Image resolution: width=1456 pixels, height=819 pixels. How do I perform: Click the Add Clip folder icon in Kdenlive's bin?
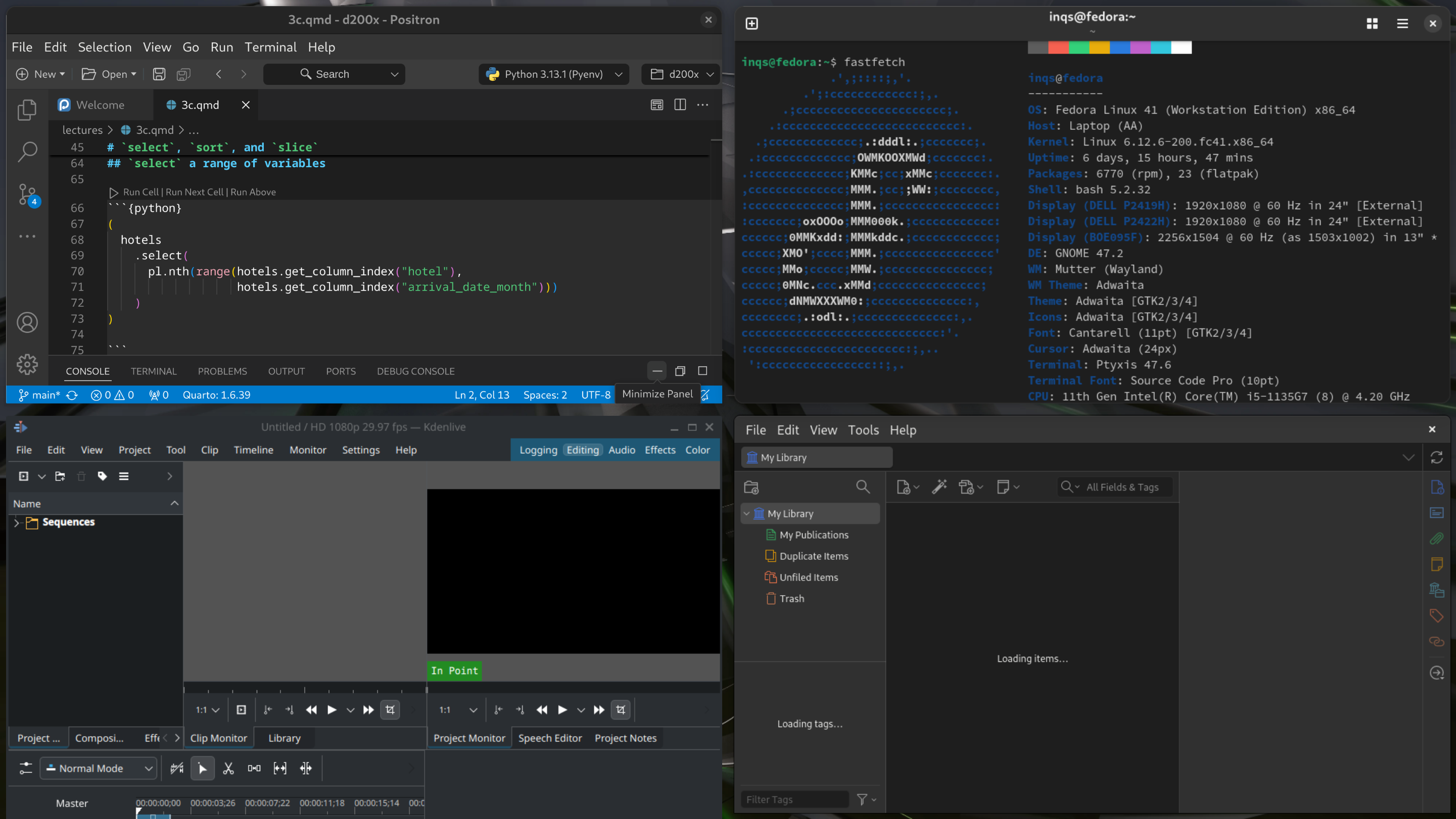(x=60, y=476)
